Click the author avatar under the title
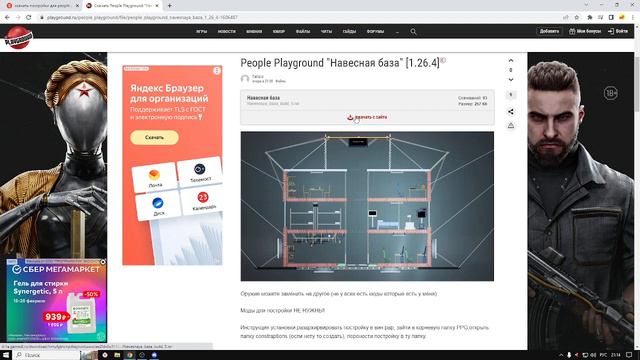The width and height of the screenshot is (640, 360). tap(245, 79)
